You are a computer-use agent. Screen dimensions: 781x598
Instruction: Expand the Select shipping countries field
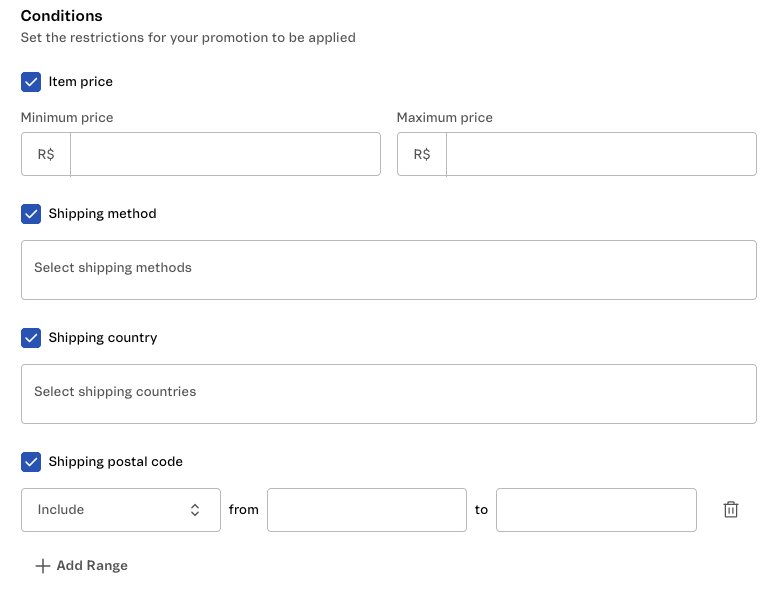tap(388, 393)
